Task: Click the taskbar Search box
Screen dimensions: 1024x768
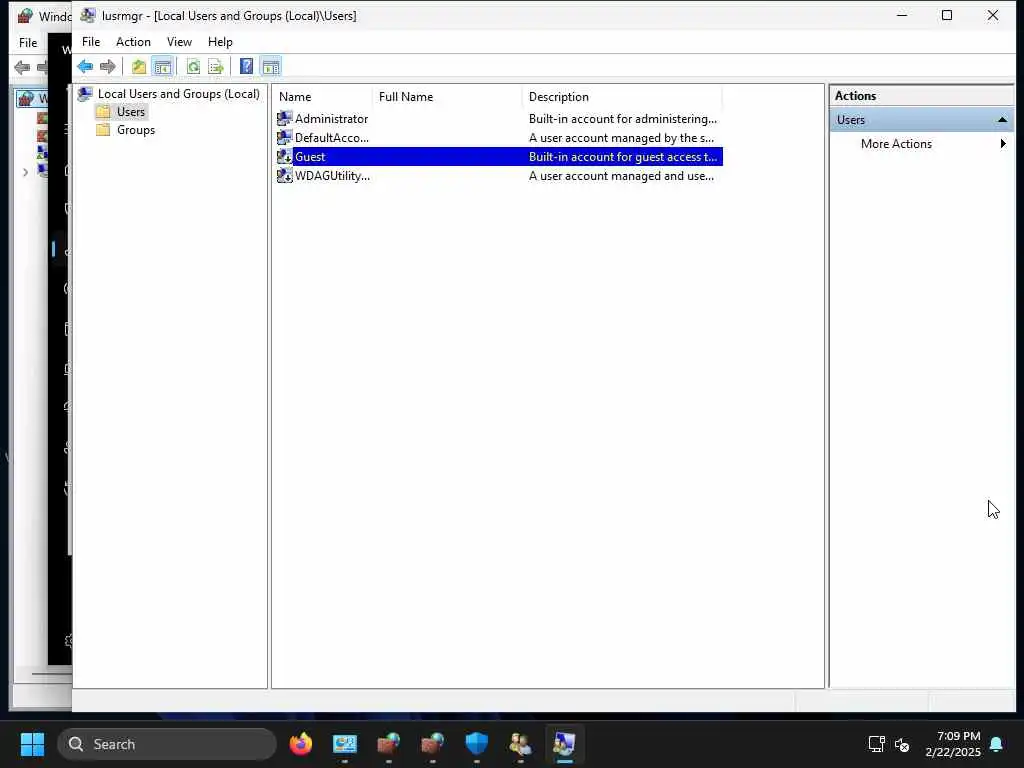Action: [167, 744]
